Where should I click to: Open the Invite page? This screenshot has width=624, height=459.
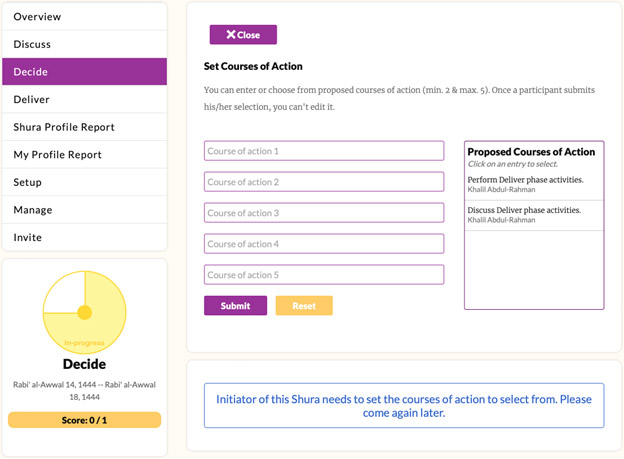tap(84, 237)
